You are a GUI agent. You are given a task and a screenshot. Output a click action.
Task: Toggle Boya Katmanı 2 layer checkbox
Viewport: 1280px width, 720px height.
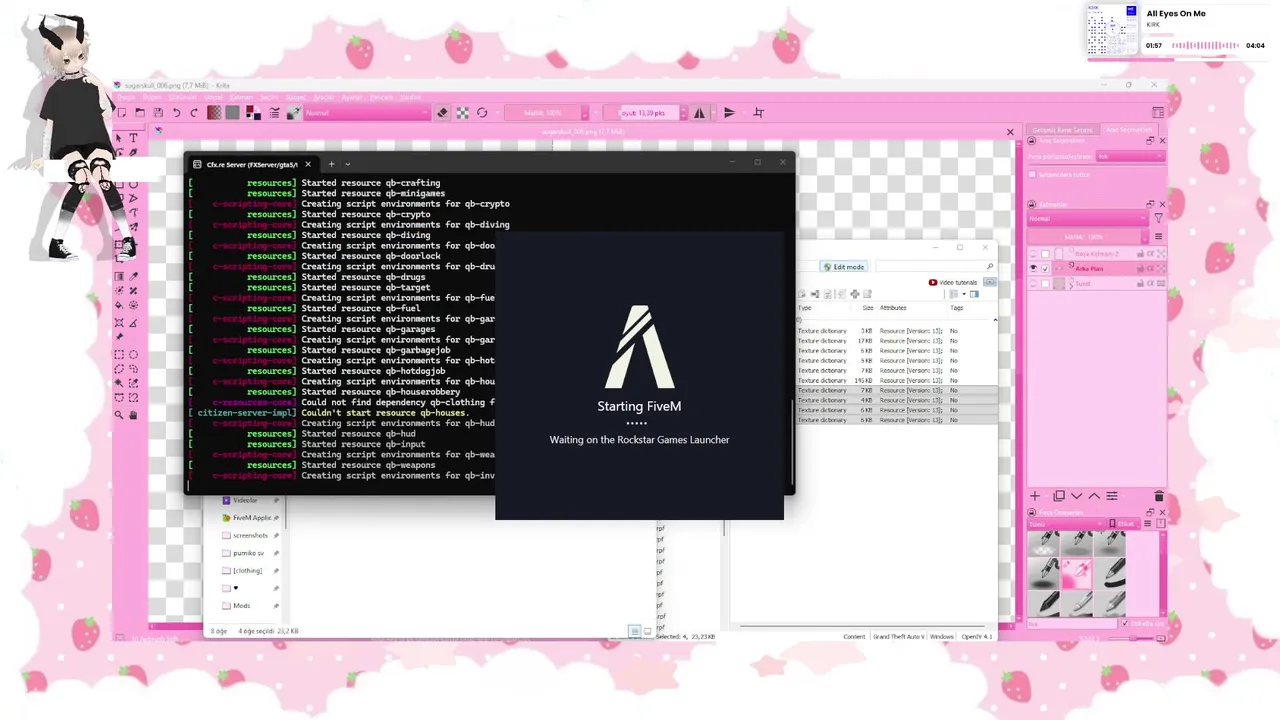pos(1045,254)
